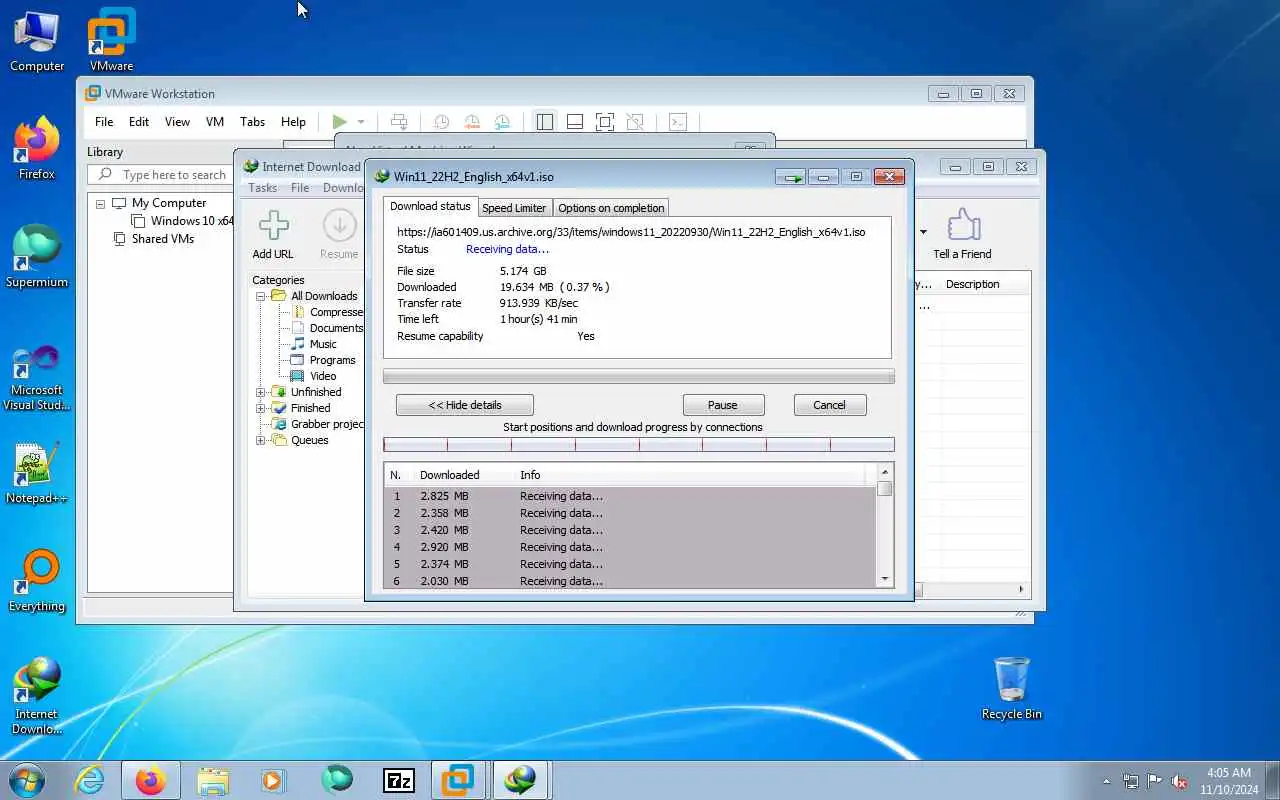Click volume muted icon in system tray

click(1179, 781)
